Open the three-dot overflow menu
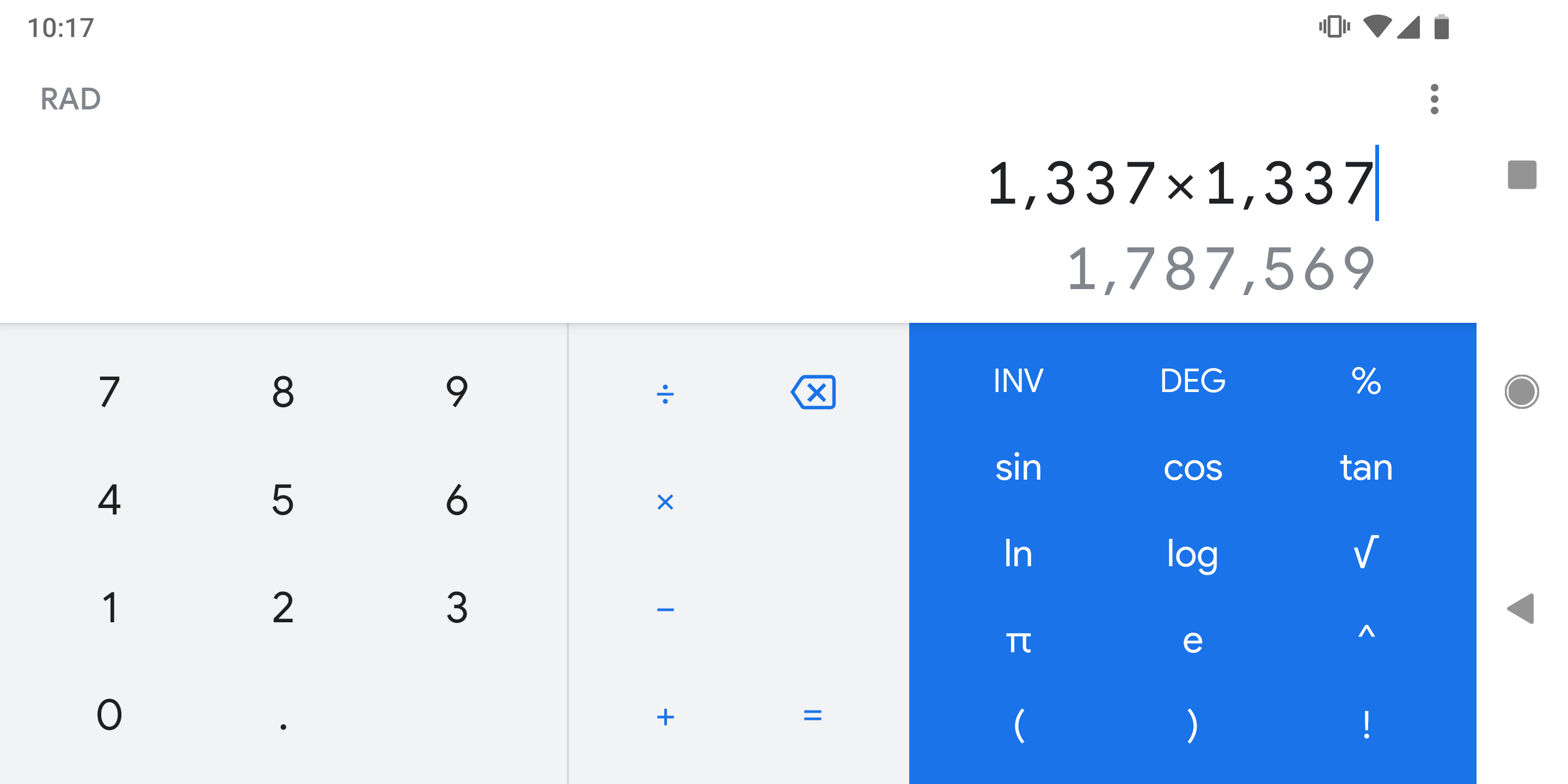Image resolution: width=1568 pixels, height=784 pixels. point(1434,99)
